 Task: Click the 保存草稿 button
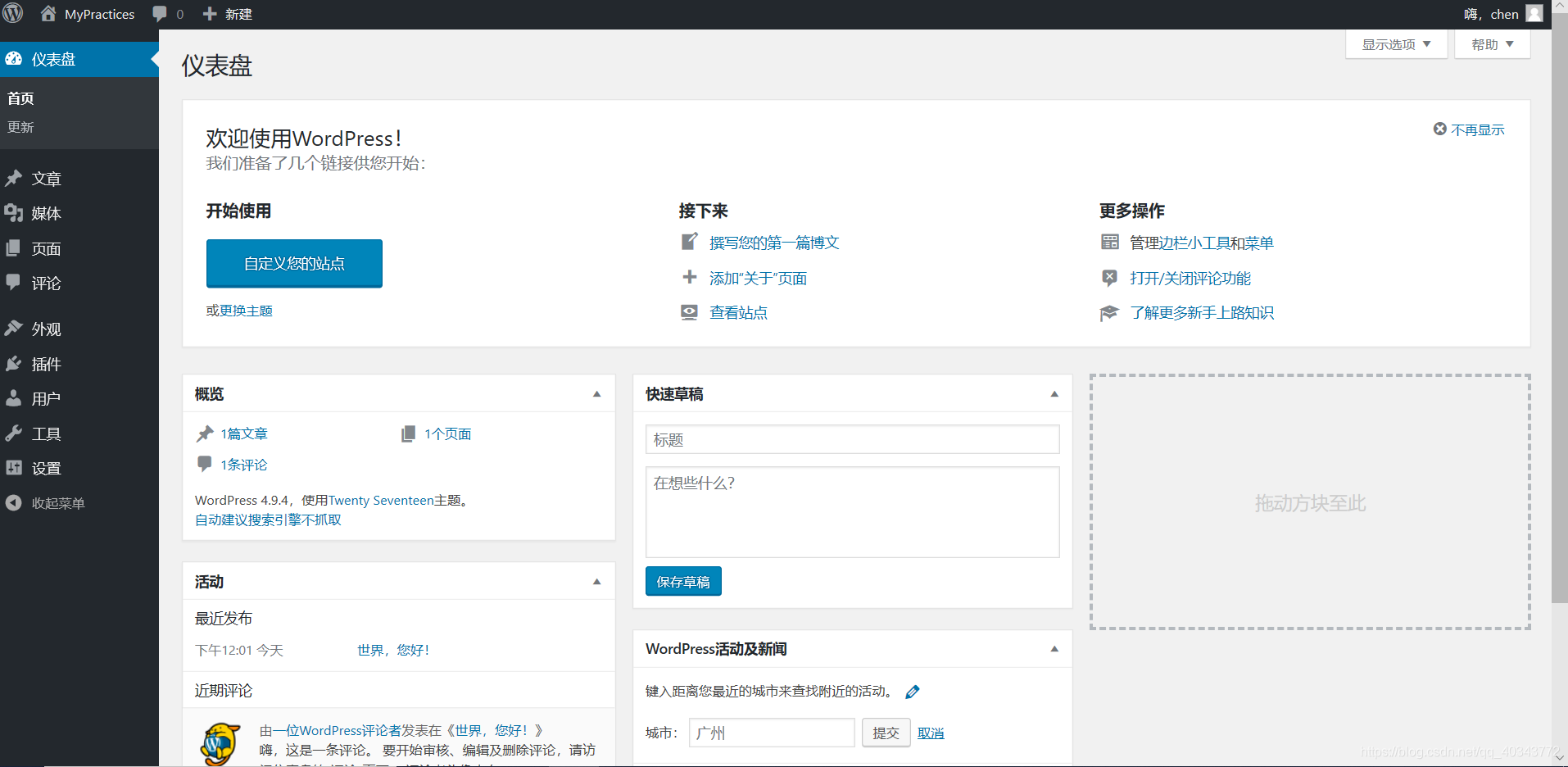click(683, 581)
